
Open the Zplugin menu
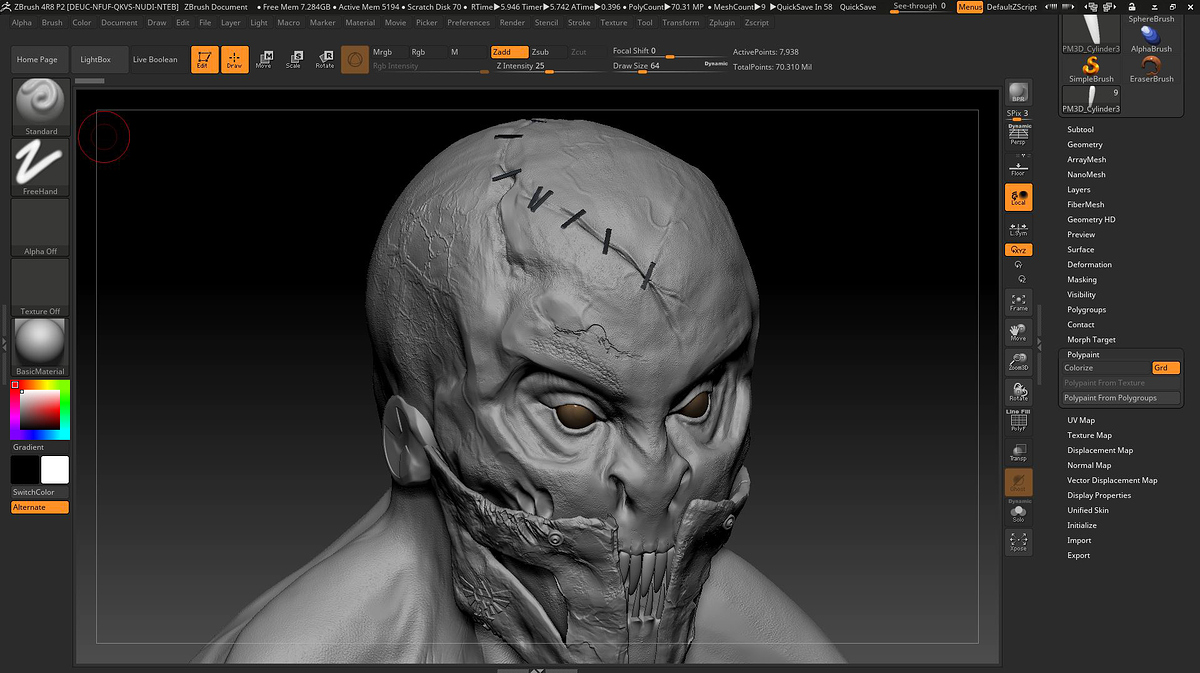[x=721, y=22]
